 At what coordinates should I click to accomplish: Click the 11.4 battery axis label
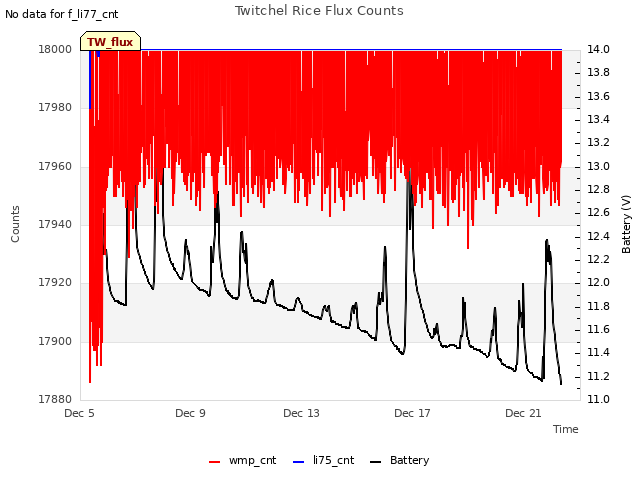(x=598, y=353)
